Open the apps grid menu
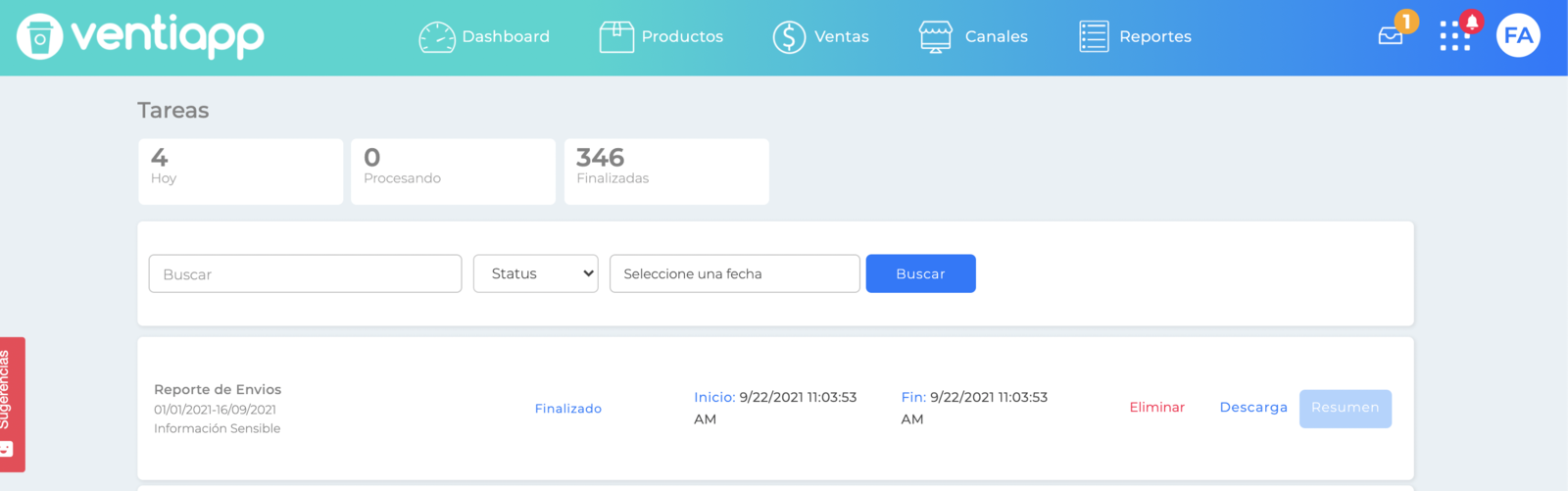The width and height of the screenshot is (1568, 491). [x=1454, y=36]
